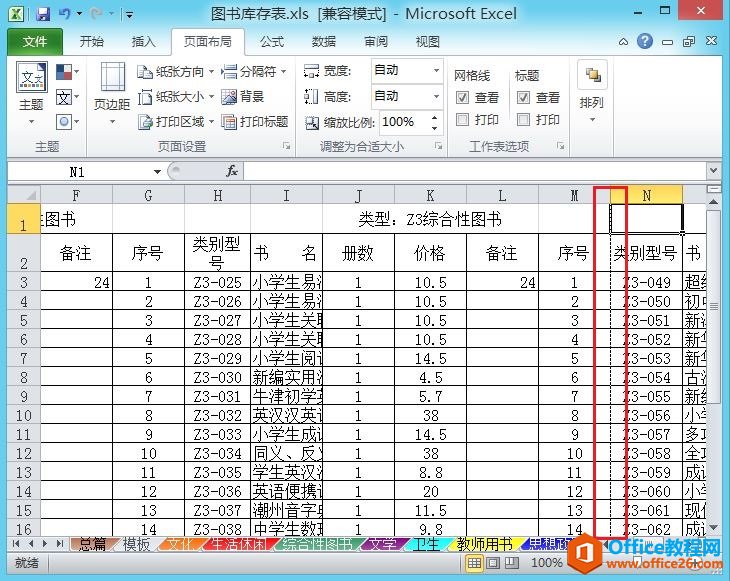Open Scale to Fit dialog launcher

coord(438,146)
